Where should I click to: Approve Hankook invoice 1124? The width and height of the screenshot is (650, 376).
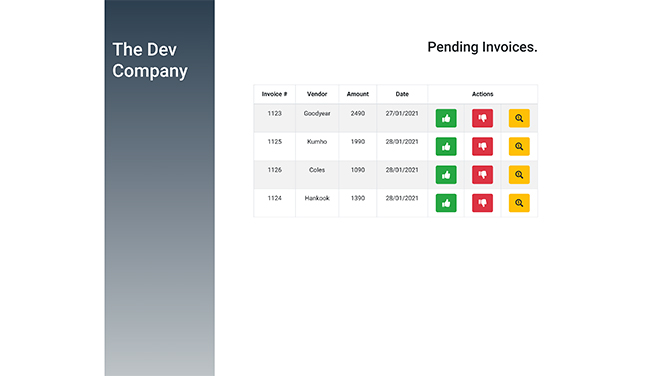(x=446, y=203)
